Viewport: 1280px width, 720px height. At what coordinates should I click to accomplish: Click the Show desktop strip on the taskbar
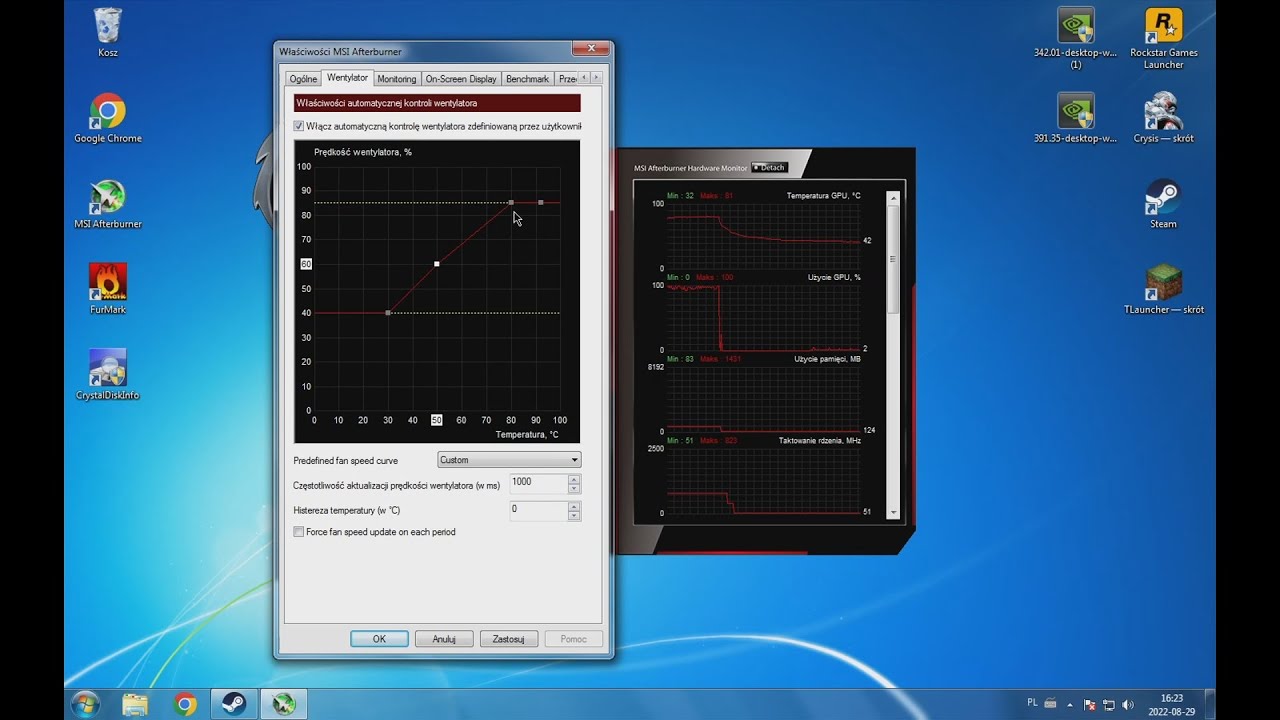pos(1210,704)
